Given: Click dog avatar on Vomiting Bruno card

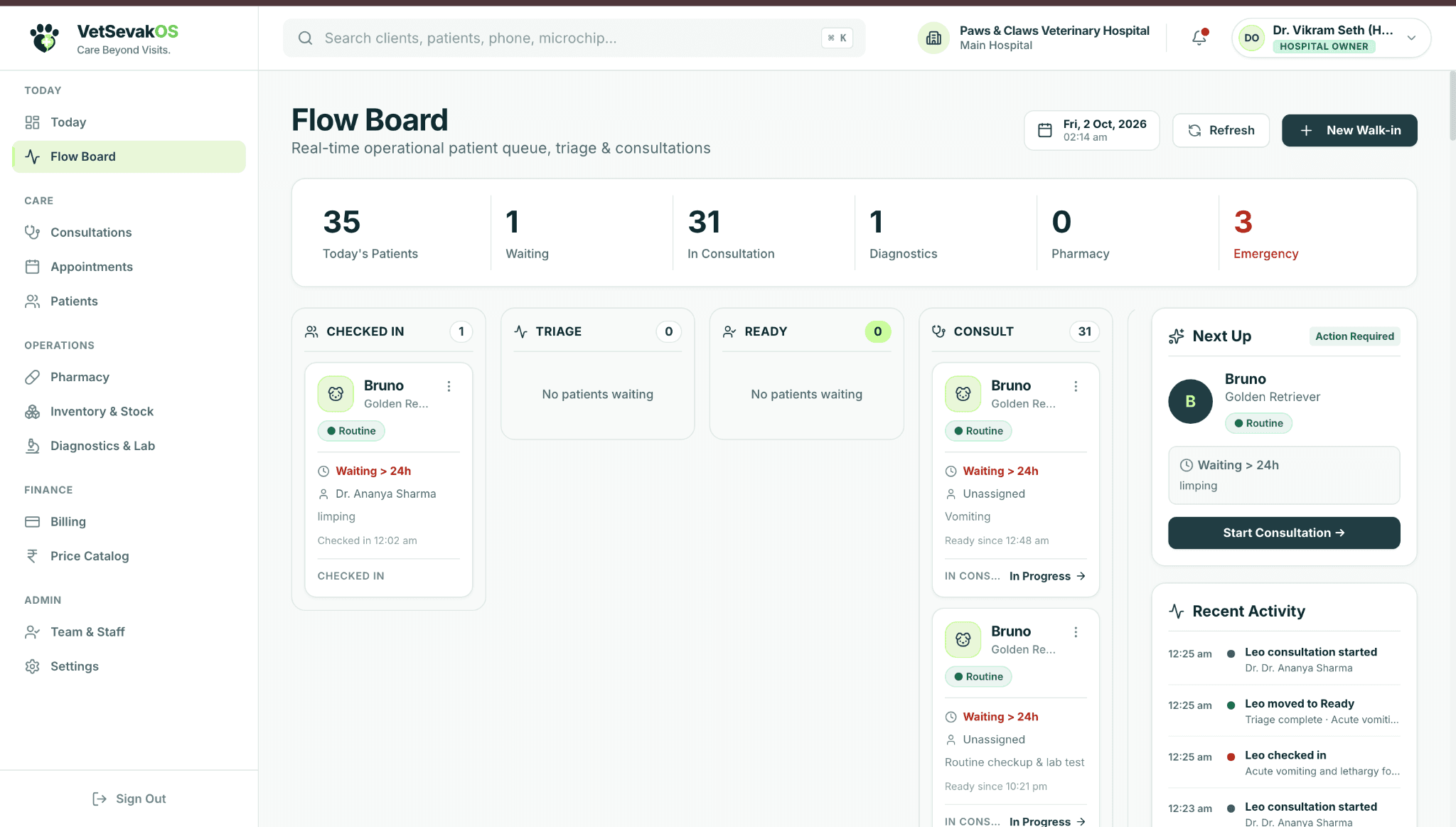Looking at the screenshot, I should [963, 394].
